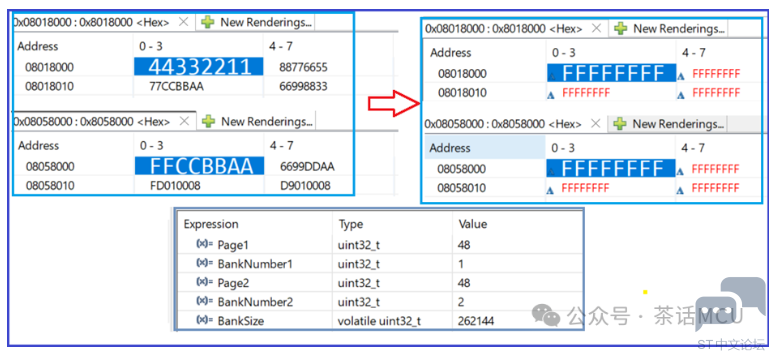
Task: Select red FFFFFFFF under 4-7 at right 08058000
Action: click(x=715, y=169)
